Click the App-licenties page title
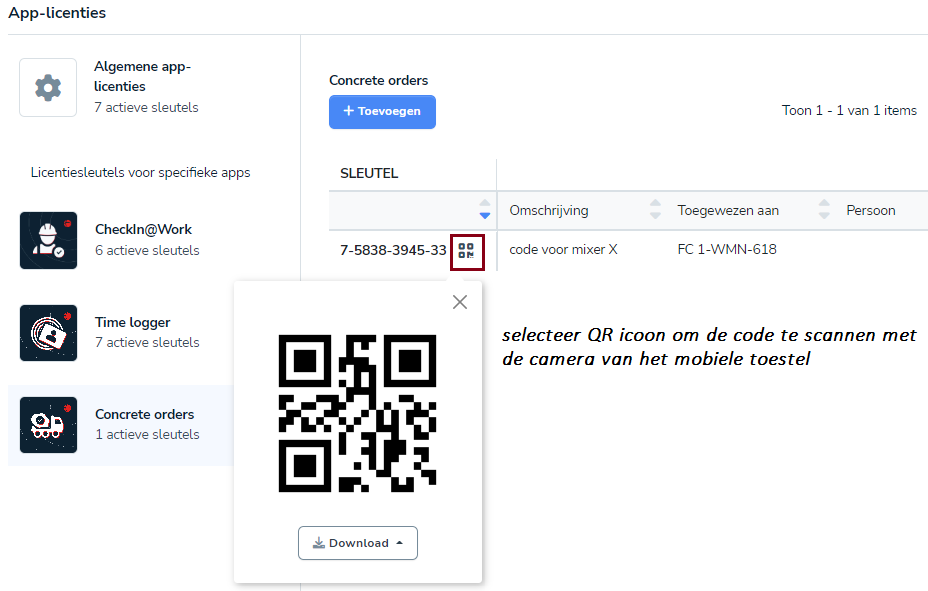The height and width of the screenshot is (591, 928). coord(57,13)
